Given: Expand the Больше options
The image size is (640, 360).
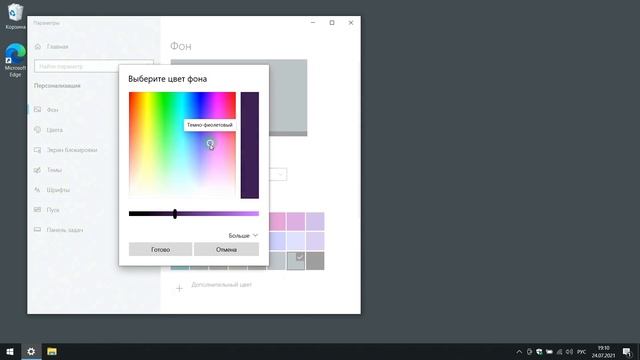Looking at the screenshot, I should (243, 236).
